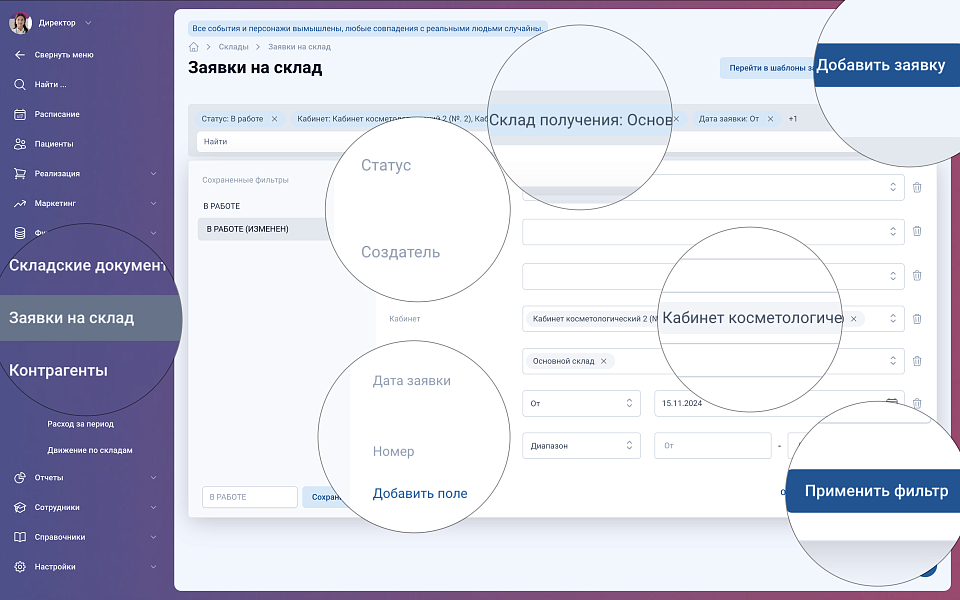Expand the Реализация sidebar section
Image resolution: width=960 pixels, height=600 pixels.
153,174
